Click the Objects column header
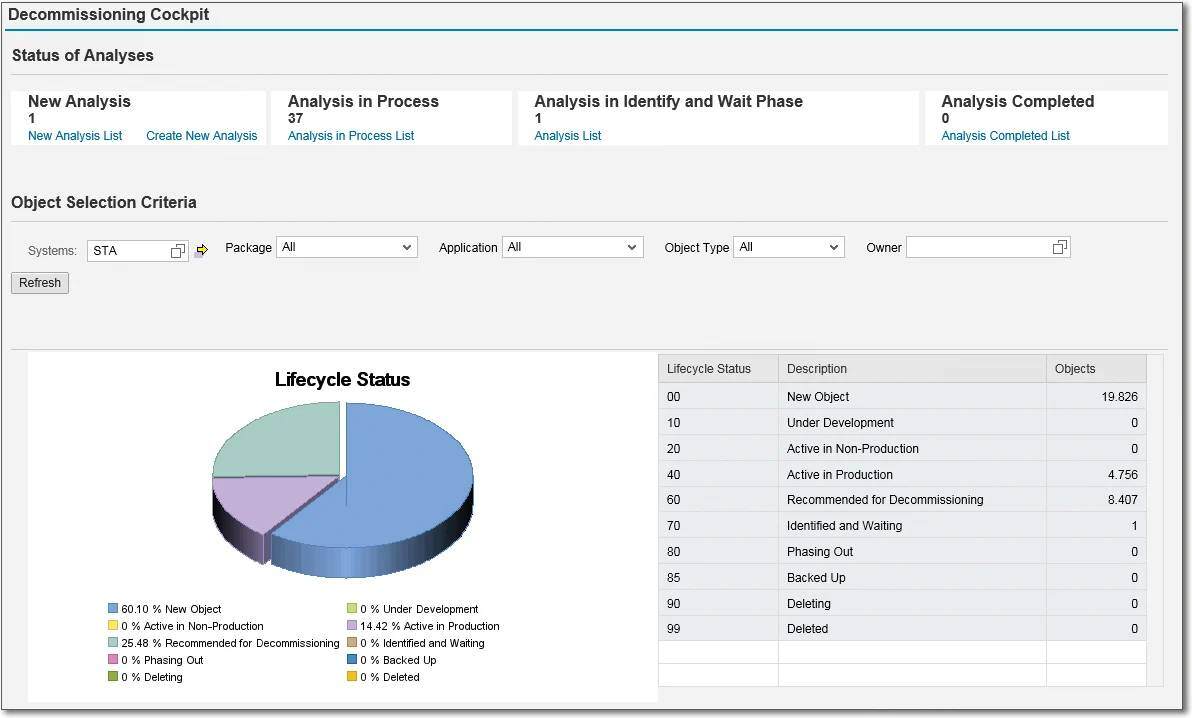This screenshot has width=1192, height=718. [1075, 368]
